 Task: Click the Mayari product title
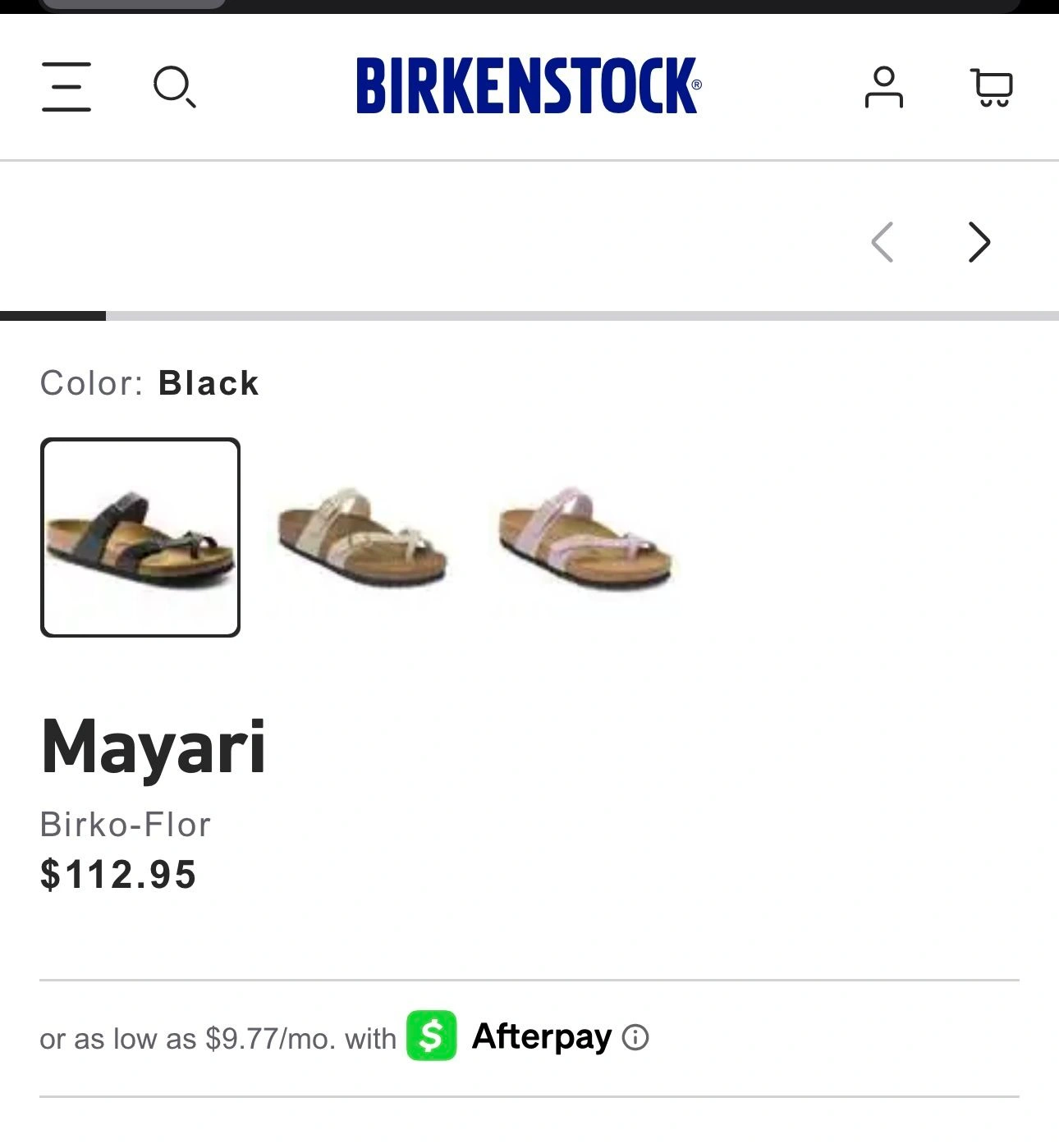154,746
